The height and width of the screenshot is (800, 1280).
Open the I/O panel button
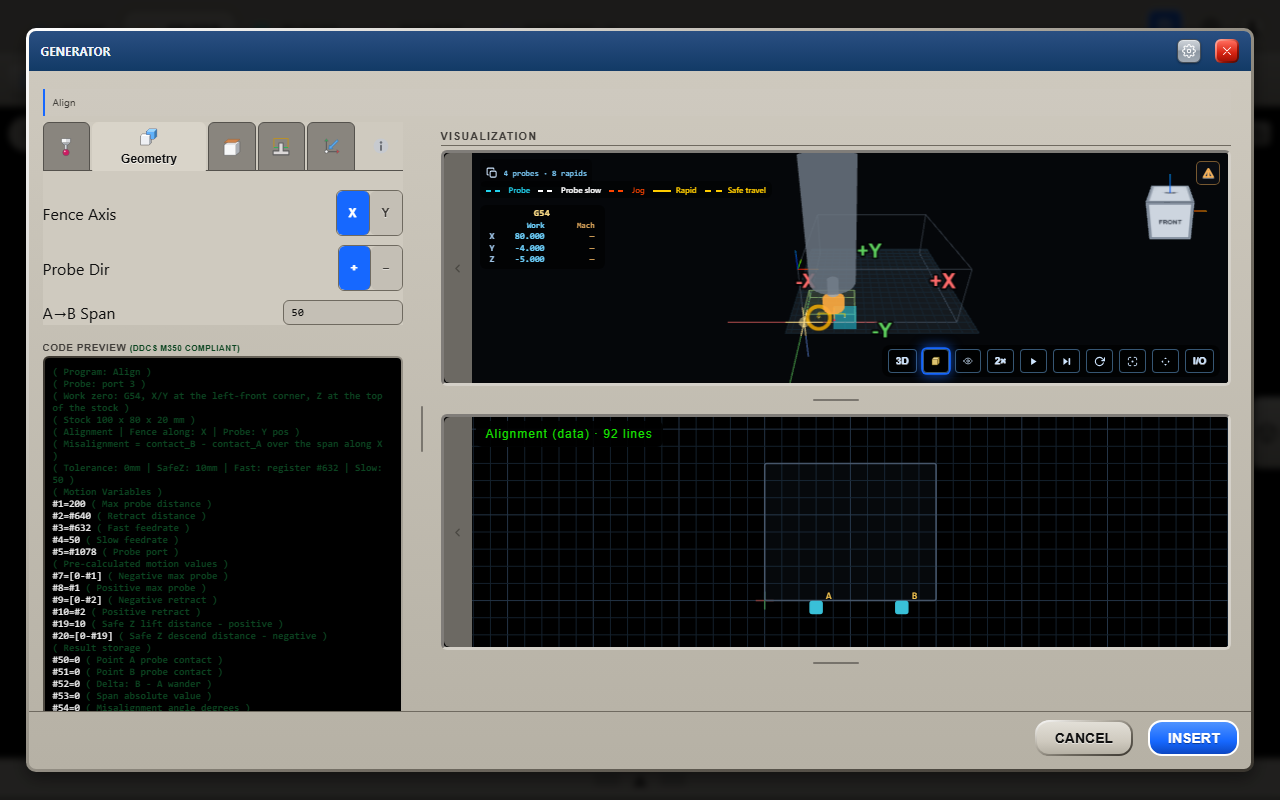tap(1199, 361)
